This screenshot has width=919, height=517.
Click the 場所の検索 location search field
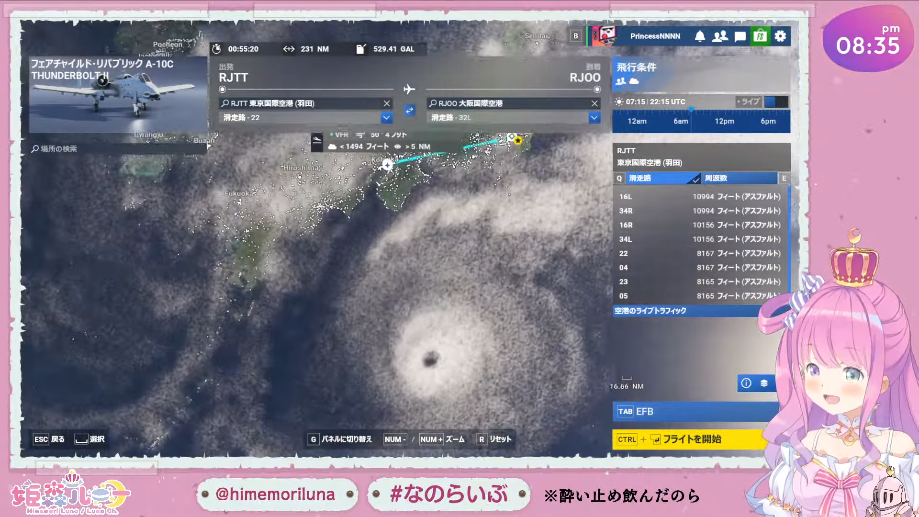pyautogui.click(x=117, y=149)
